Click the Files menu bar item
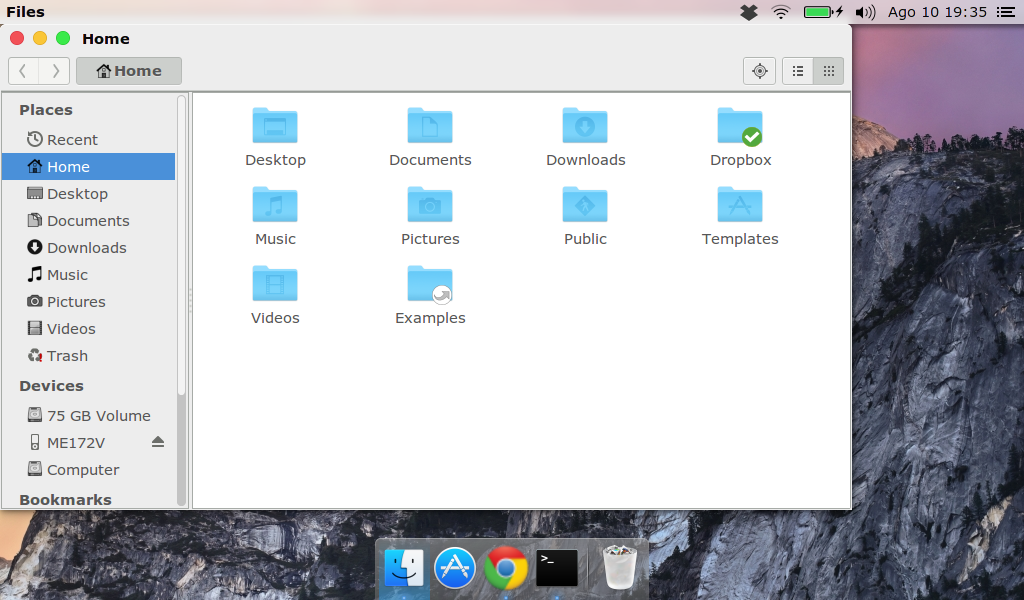Viewport: 1024px width, 600px height. pos(25,11)
